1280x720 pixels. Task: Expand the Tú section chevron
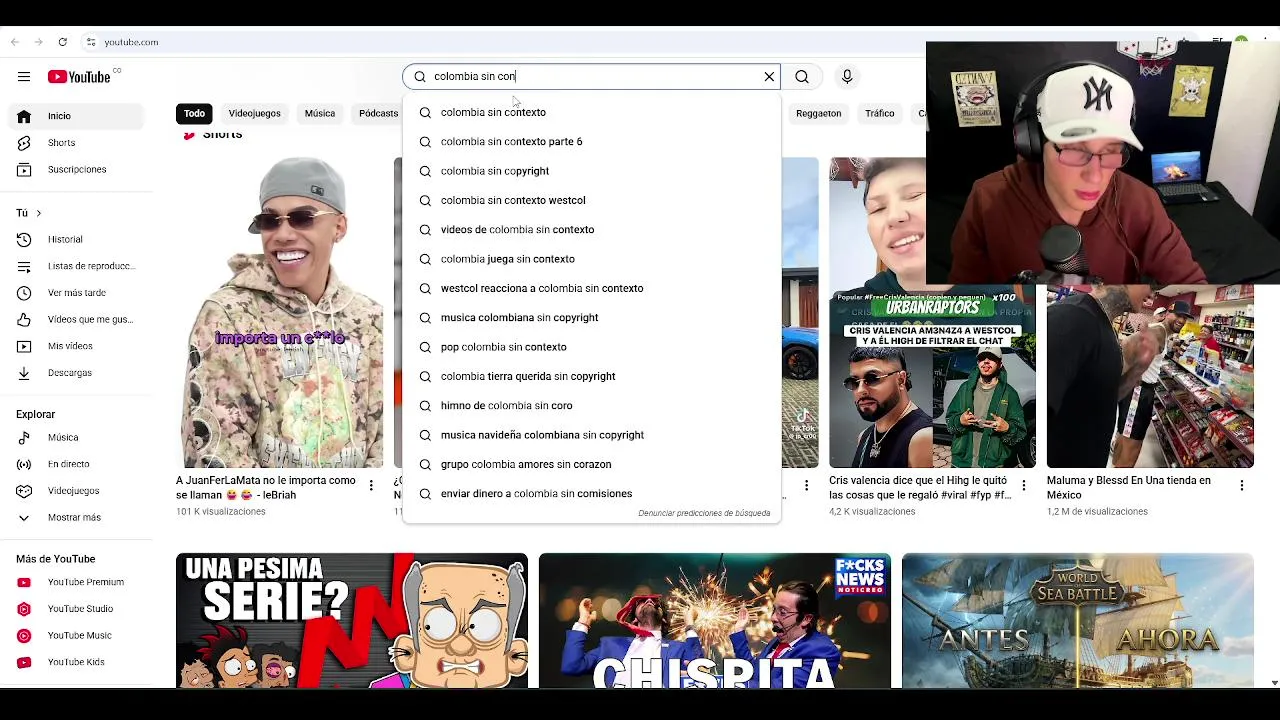coord(38,213)
